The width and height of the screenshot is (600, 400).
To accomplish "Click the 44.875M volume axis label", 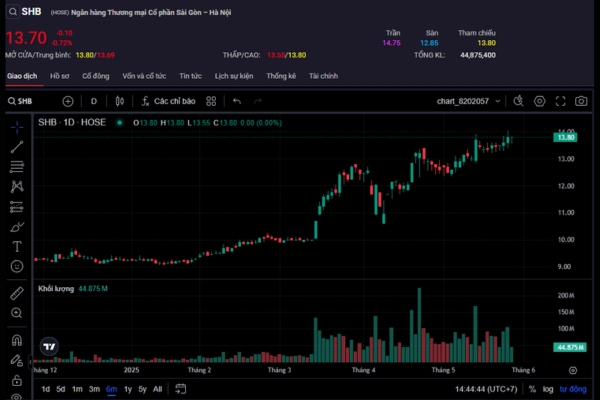I will (570, 347).
